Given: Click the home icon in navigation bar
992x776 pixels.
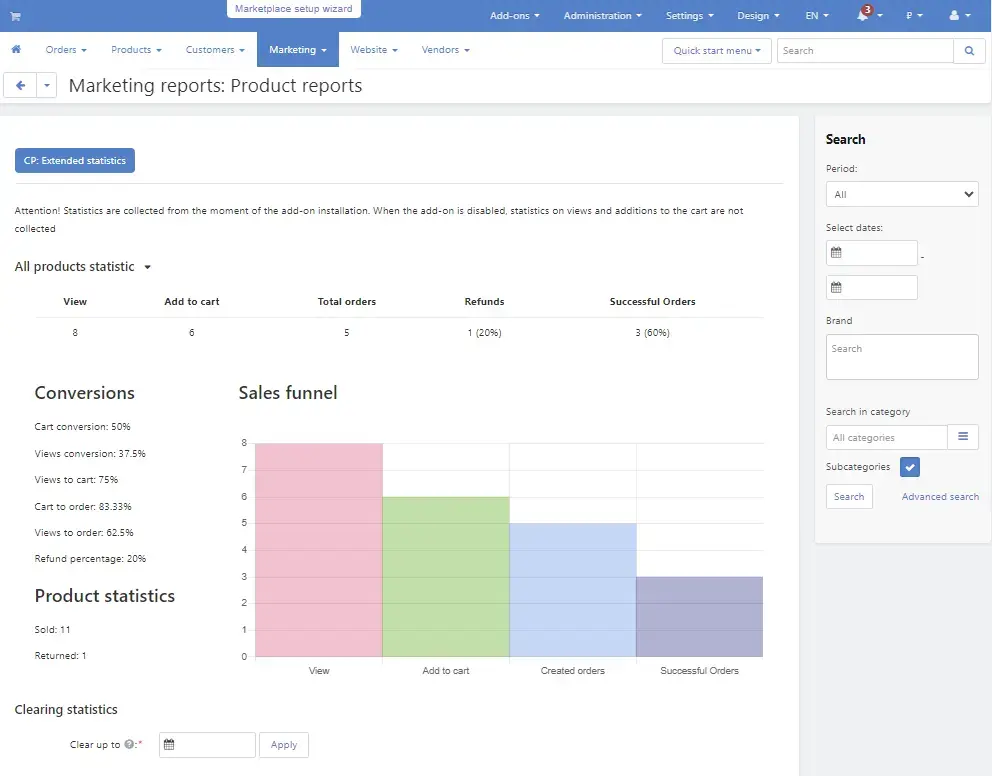Looking at the screenshot, I should click(x=16, y=50).
